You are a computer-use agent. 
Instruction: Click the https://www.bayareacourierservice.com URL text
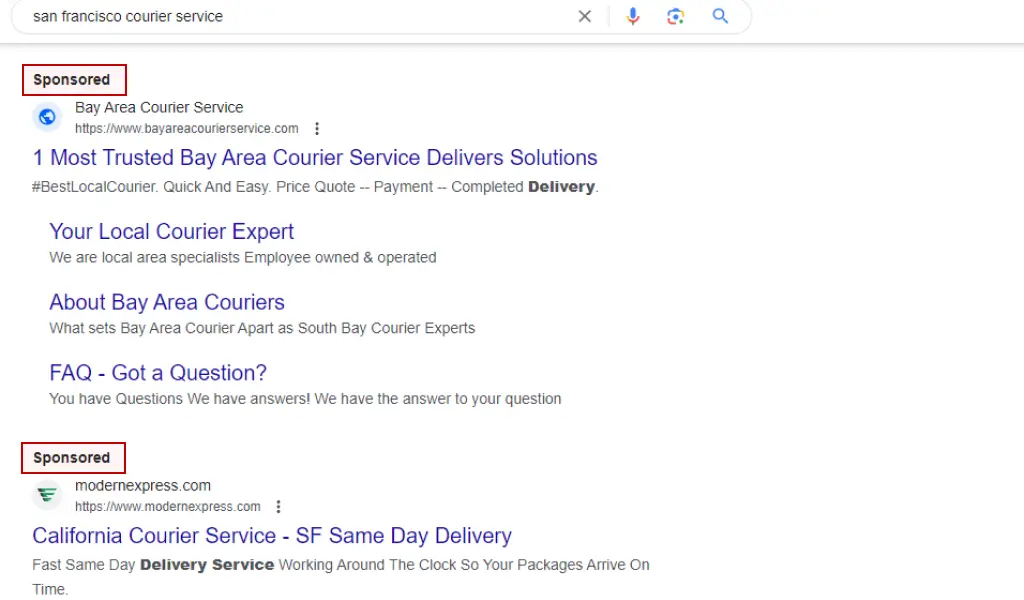click(187, 129)
